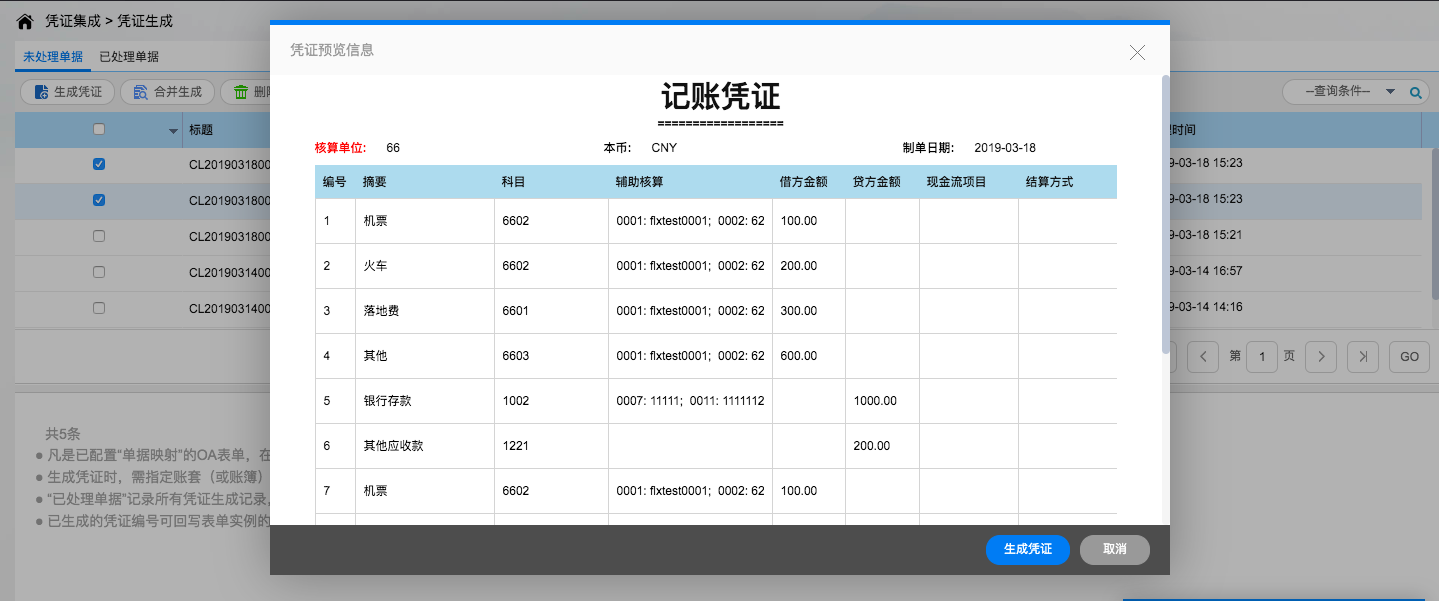
Task: Go to the previous page arrow
Action: click(1204, 357)
